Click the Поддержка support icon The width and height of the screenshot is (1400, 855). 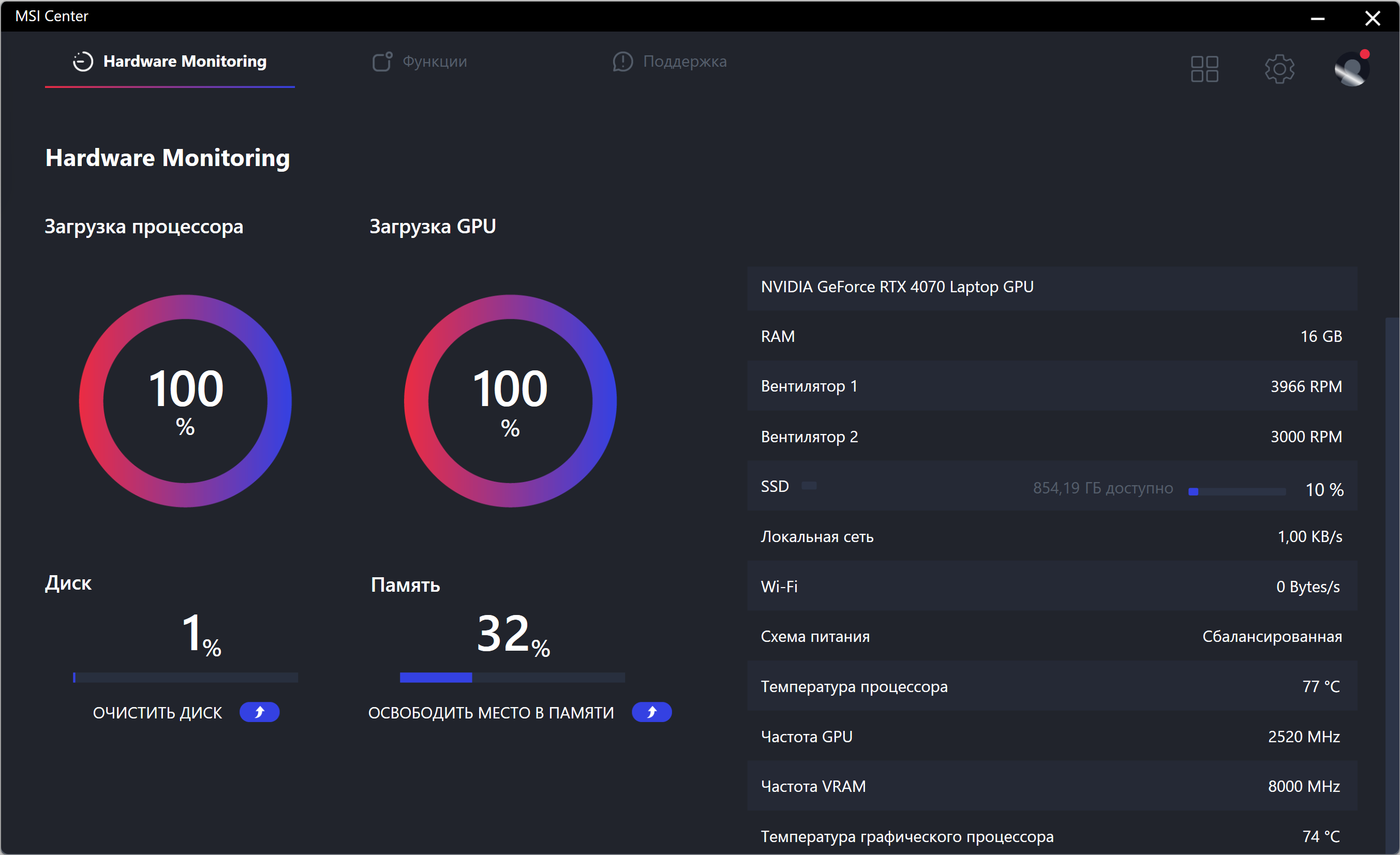tap(622, 62)
